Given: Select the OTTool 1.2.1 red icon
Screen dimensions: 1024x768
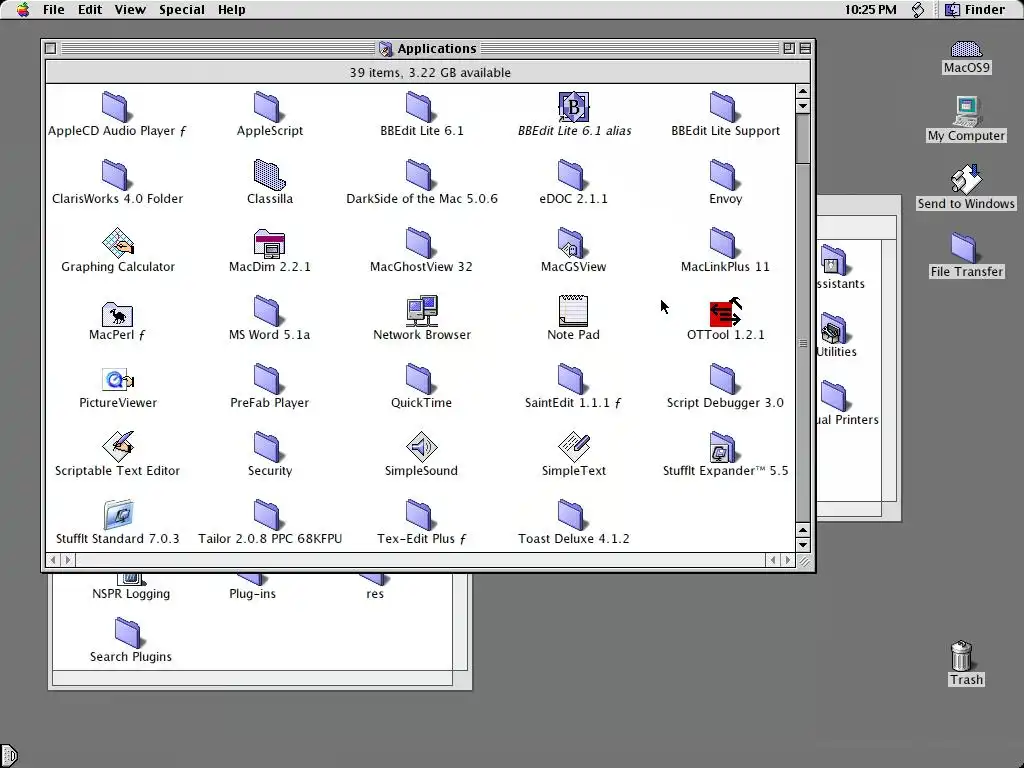Looking at the screenshot, I should click(x=725, y=312).
